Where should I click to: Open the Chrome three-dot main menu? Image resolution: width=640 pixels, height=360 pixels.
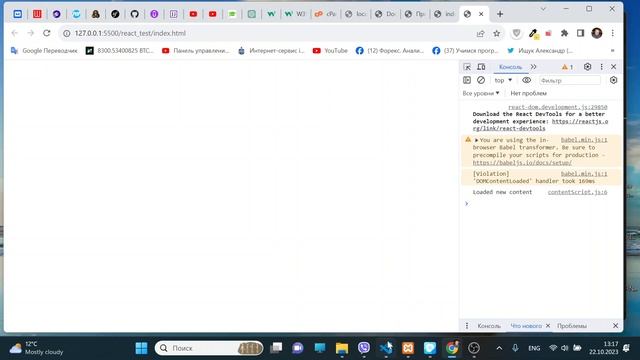613,33
